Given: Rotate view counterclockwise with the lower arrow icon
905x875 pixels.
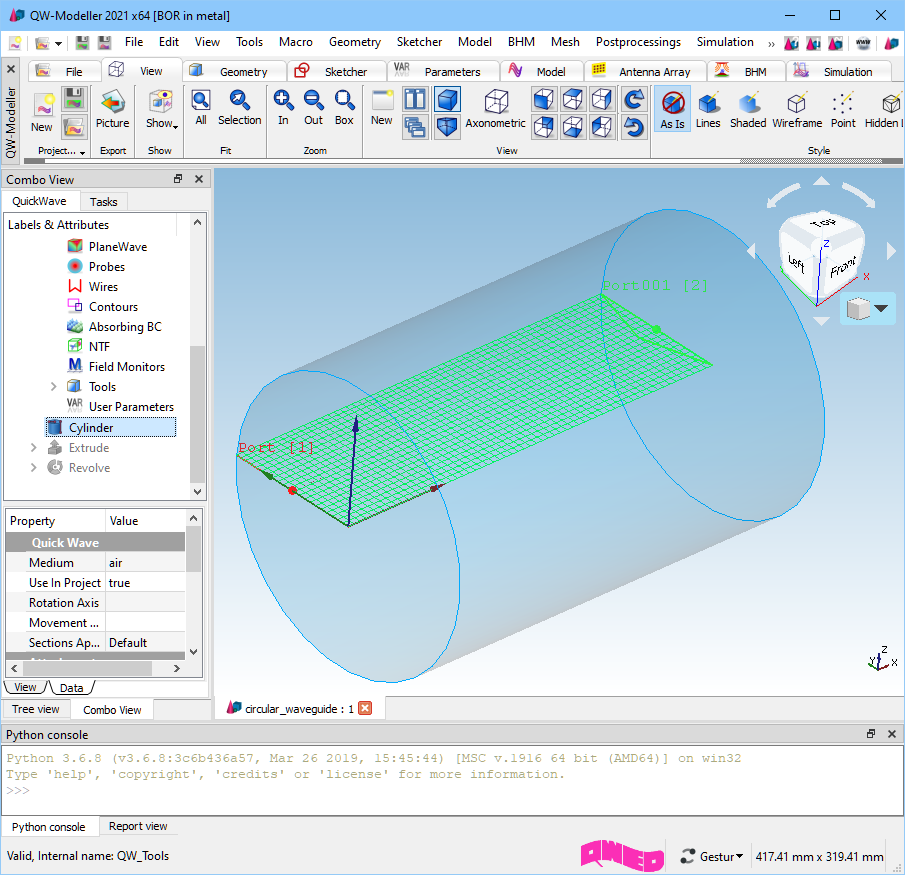Looking at the screenshot, I should coord(634,126).
